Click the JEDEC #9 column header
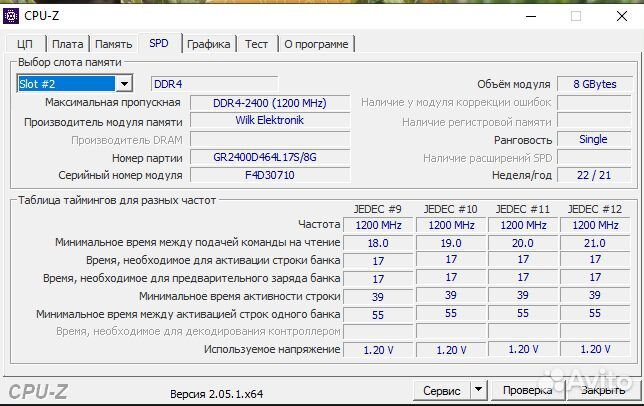 [x=378, y=209]
